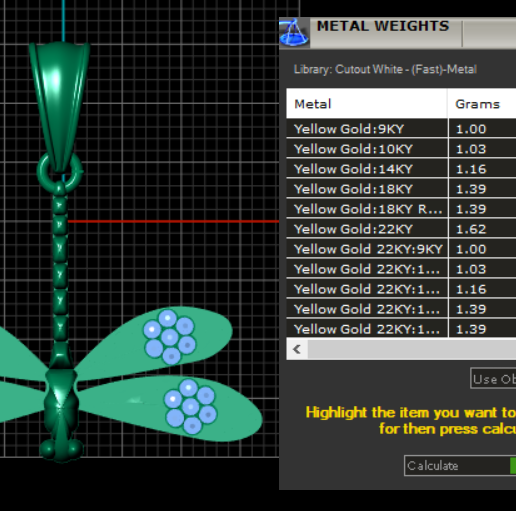Click the Grams column header
This screenshot has width=516, height=511.
click(x=482, y=104)
